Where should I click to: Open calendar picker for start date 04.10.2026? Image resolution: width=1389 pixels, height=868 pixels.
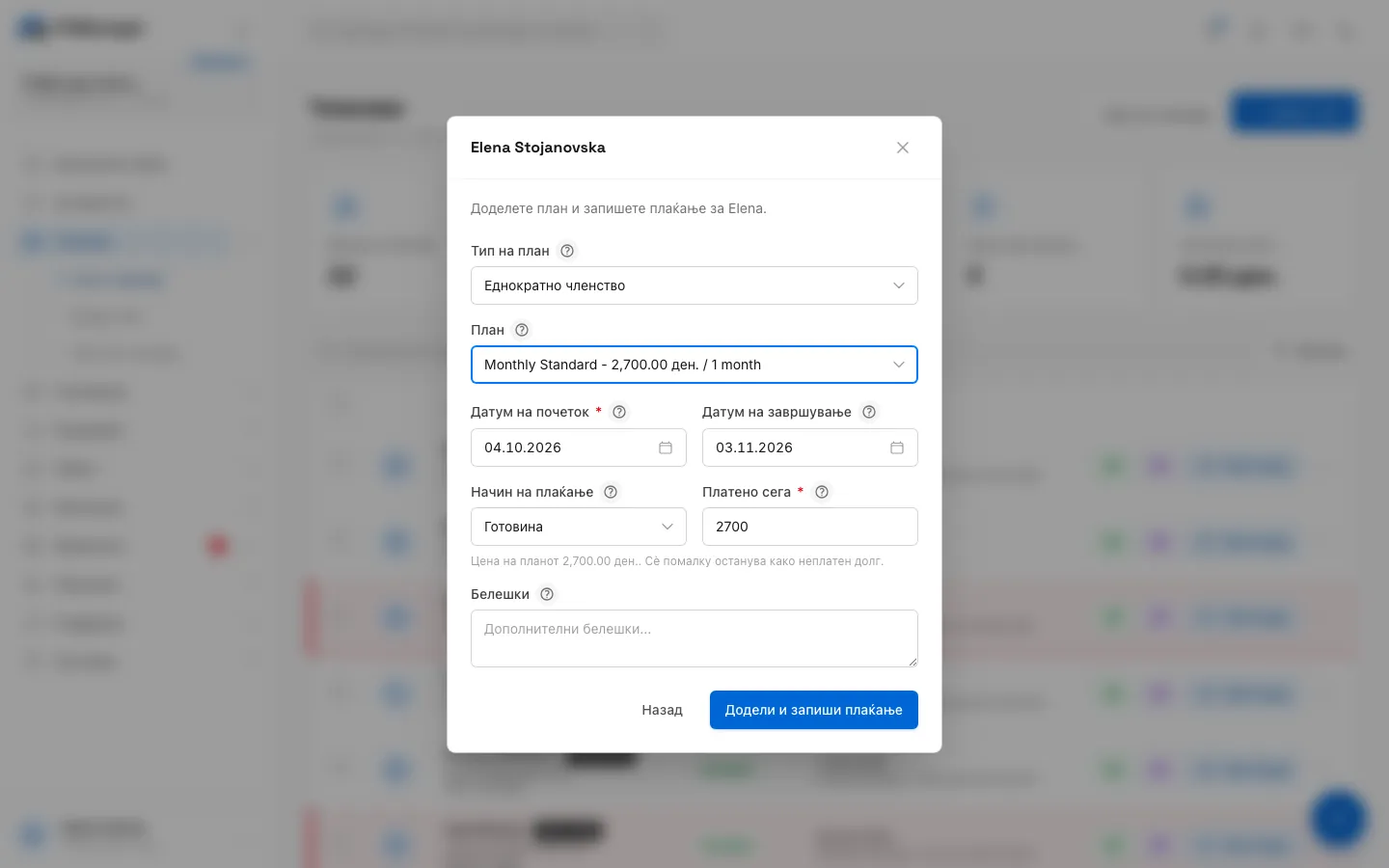(666, 448)
